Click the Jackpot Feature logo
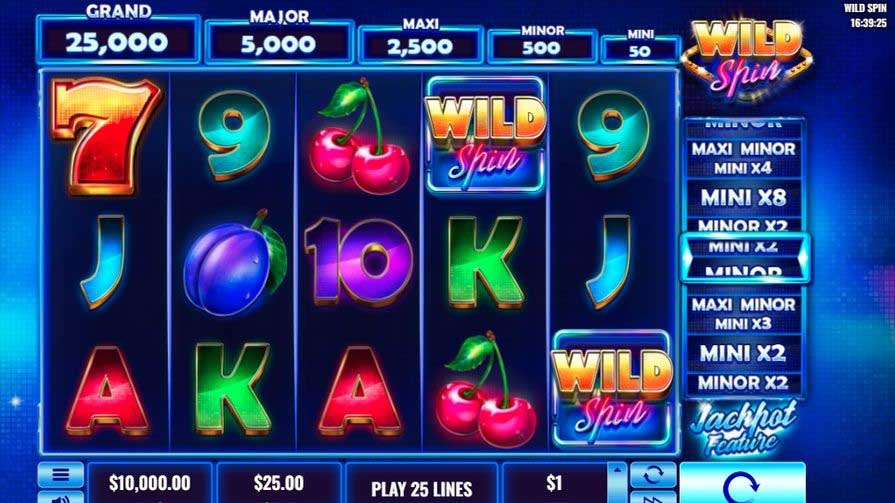895x503 pixels. tap(742, 428)
